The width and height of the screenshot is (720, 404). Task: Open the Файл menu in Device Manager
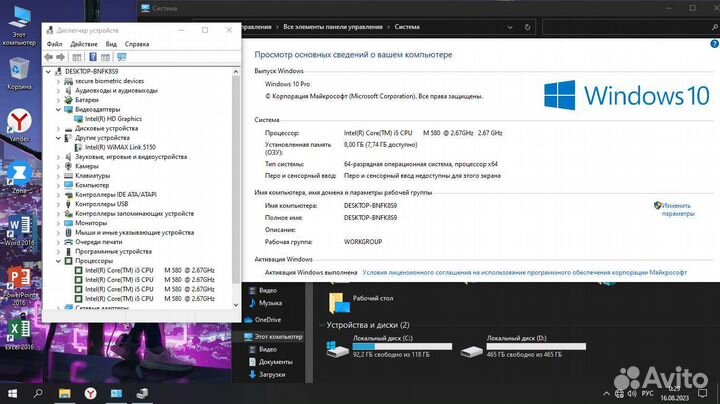pos(54,44)
